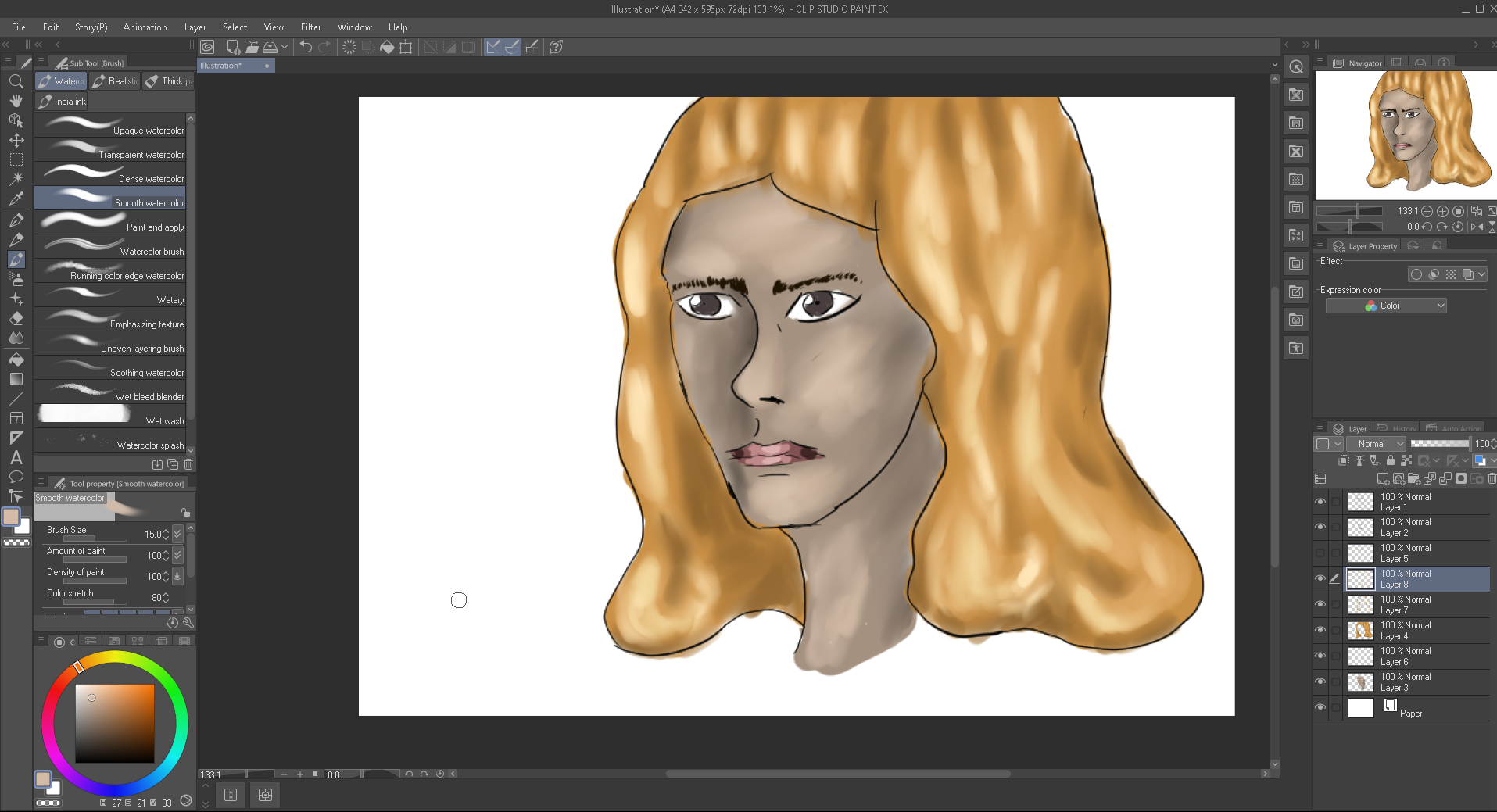Click the Undo arrow in the toolbar
This screenshot has width=1497, height=812.
306,47
